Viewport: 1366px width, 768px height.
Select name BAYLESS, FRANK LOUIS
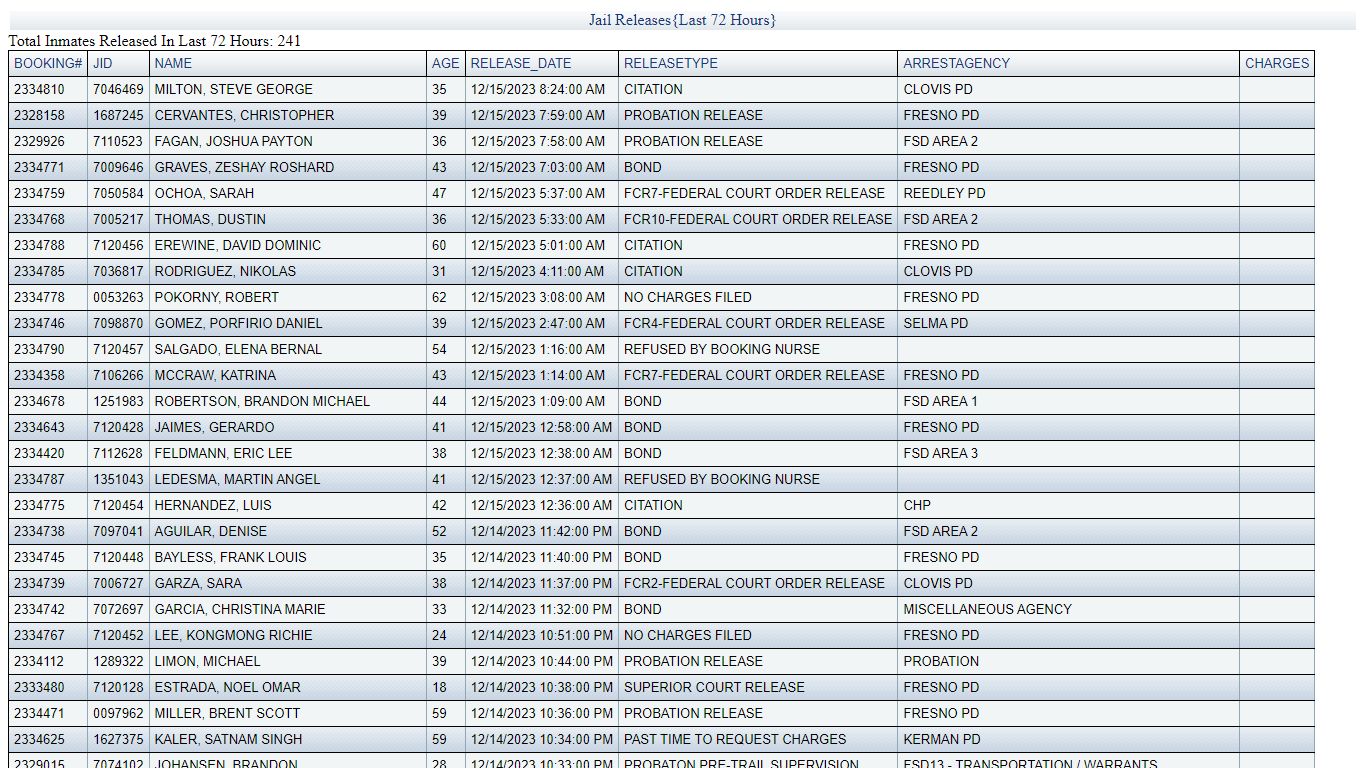coord(230,557)
